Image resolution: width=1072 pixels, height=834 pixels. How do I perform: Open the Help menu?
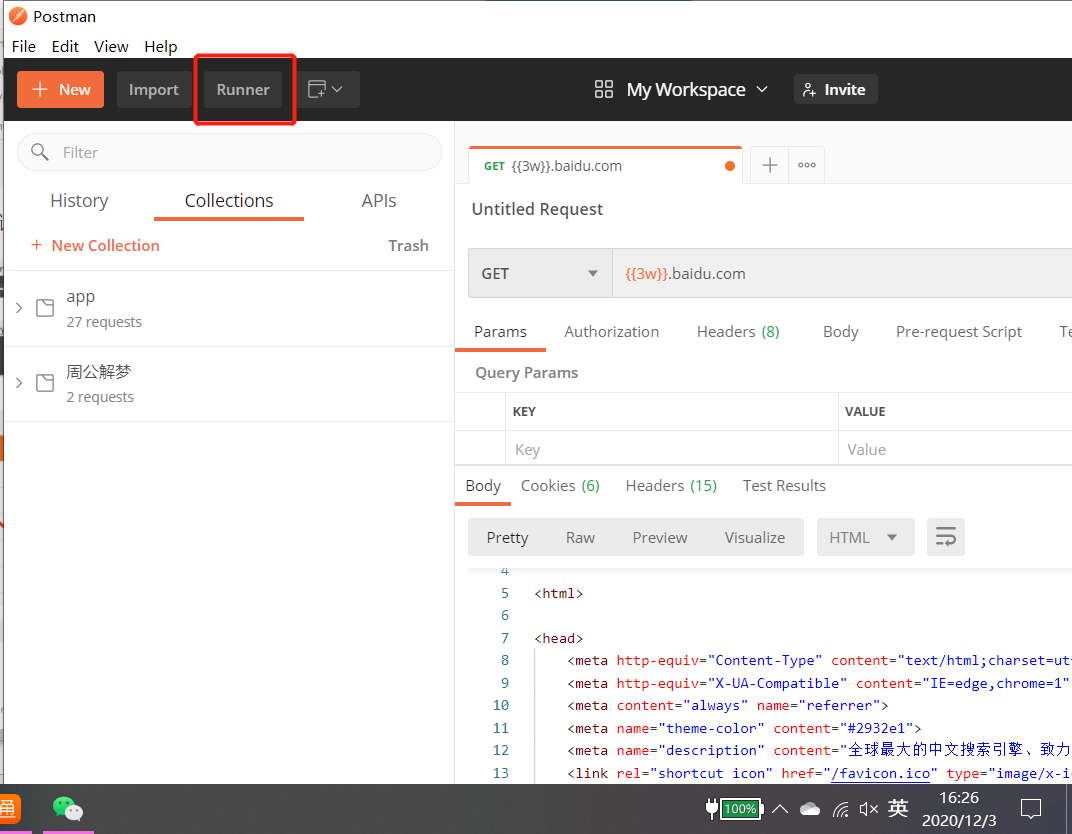[x=161, y=46]
